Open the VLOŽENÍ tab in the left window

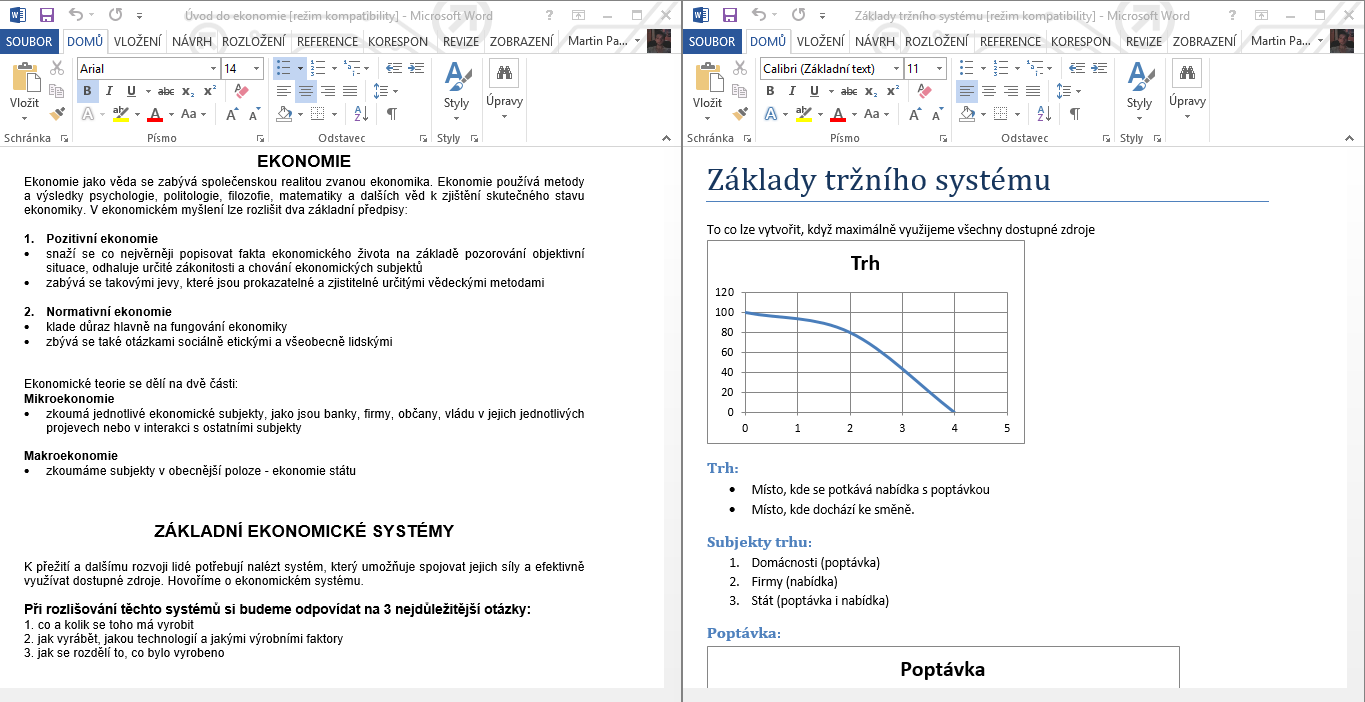point(139,41)
